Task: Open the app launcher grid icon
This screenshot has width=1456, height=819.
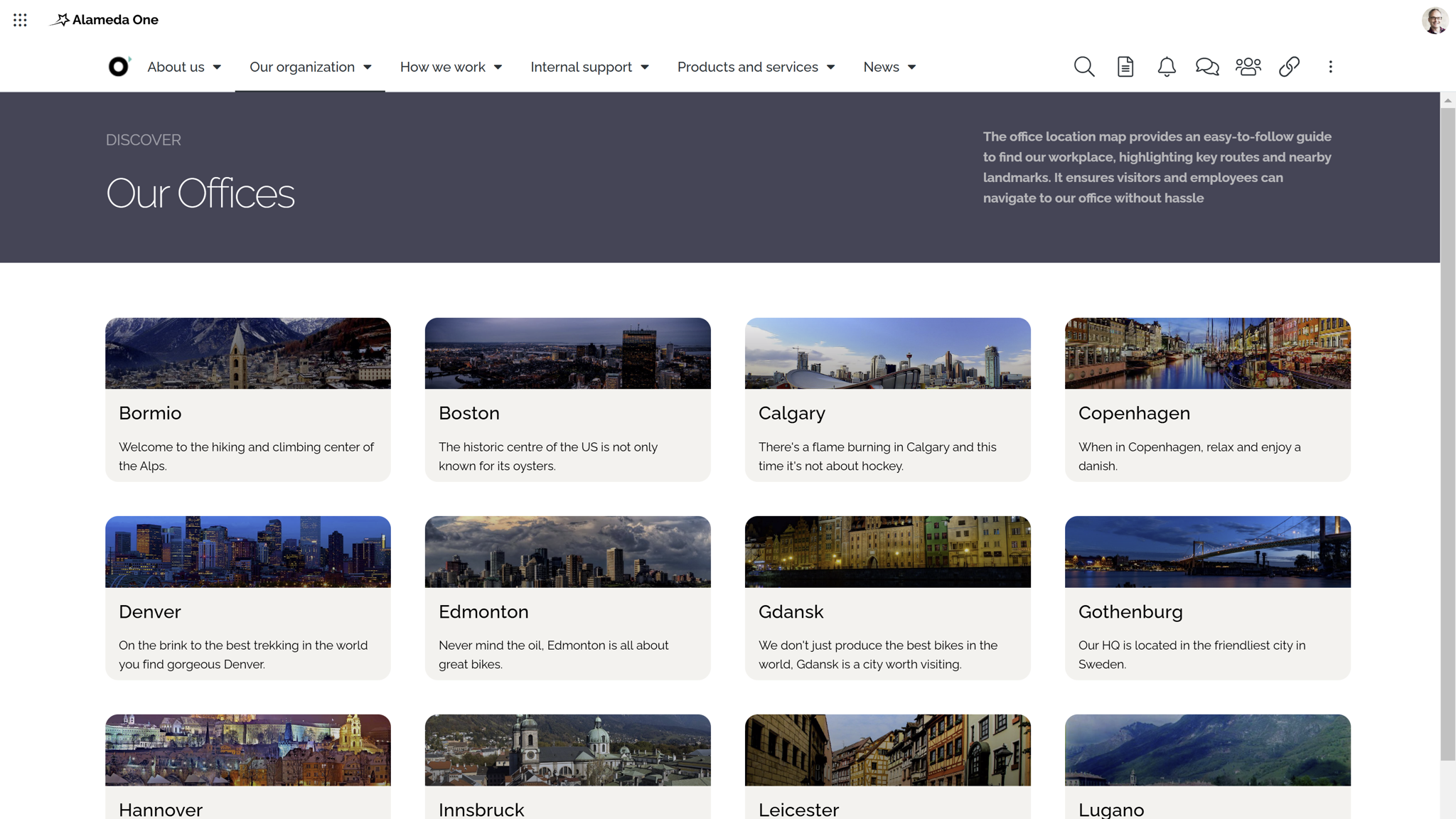Action: pyautogui.click(x=20, y=20)
